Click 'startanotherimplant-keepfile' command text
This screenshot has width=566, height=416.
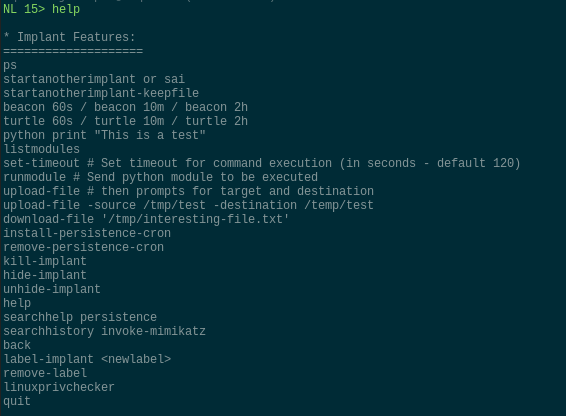(x=101, y=93)
